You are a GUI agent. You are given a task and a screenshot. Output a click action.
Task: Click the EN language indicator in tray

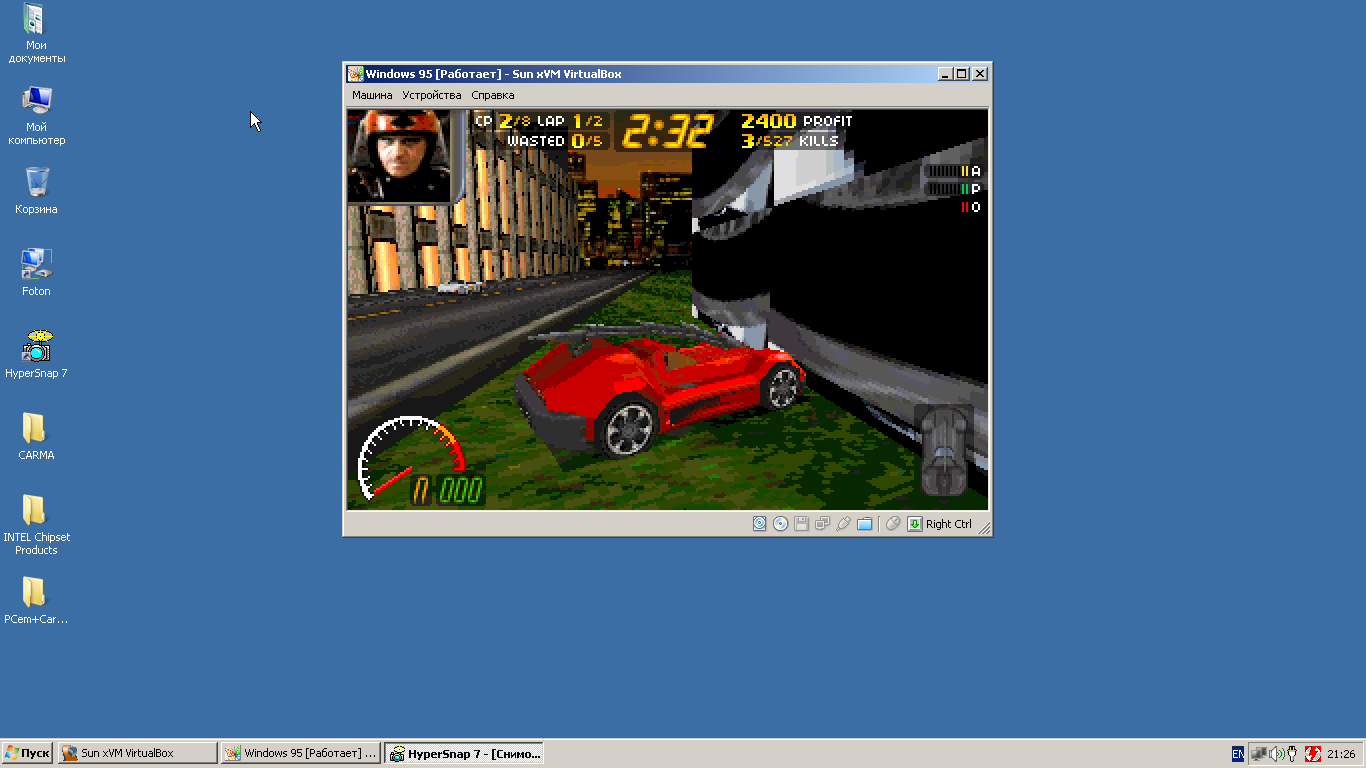point(1238,754)
